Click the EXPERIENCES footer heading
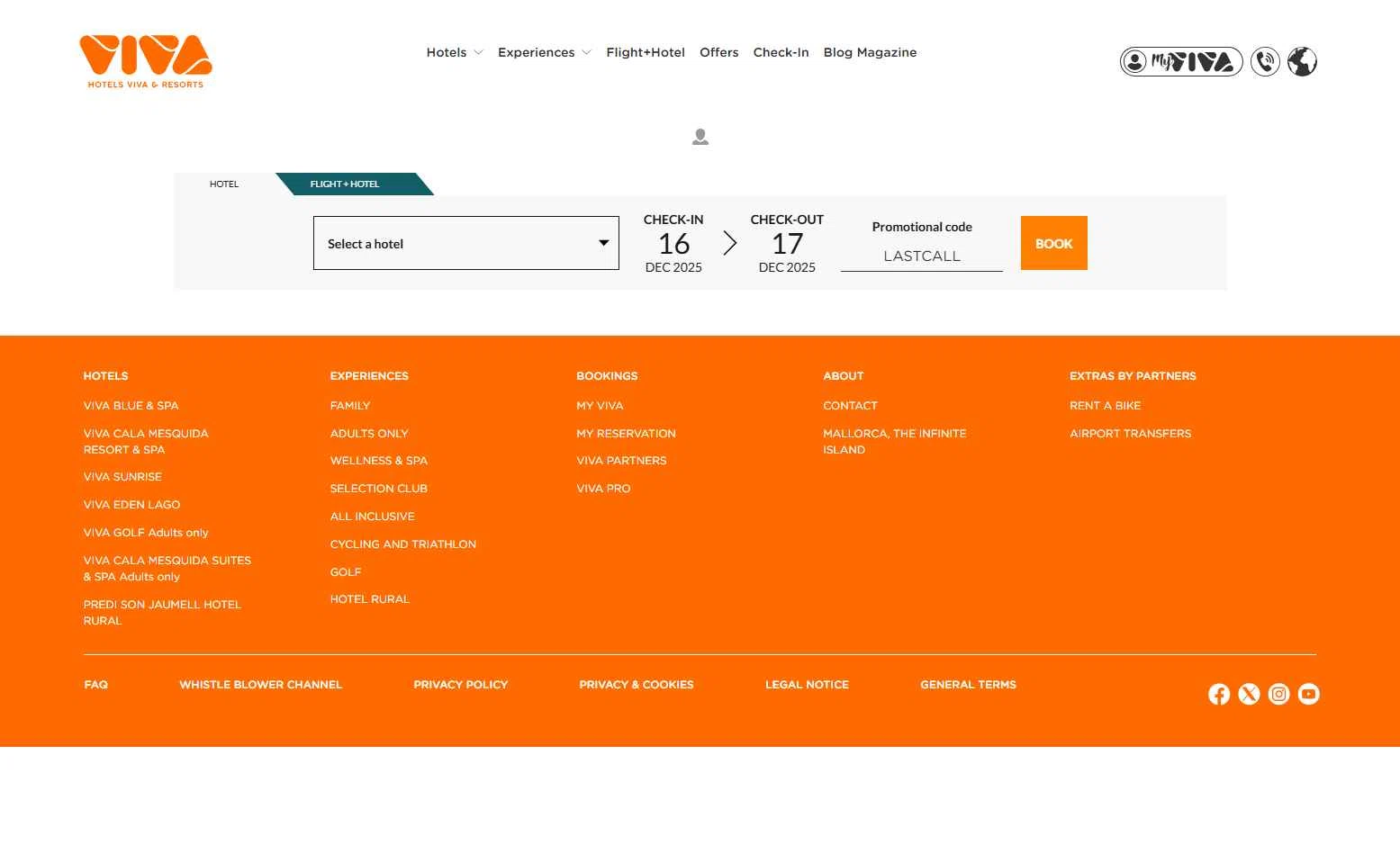The width and height of the screenshot is (1400, 863). 369,376
